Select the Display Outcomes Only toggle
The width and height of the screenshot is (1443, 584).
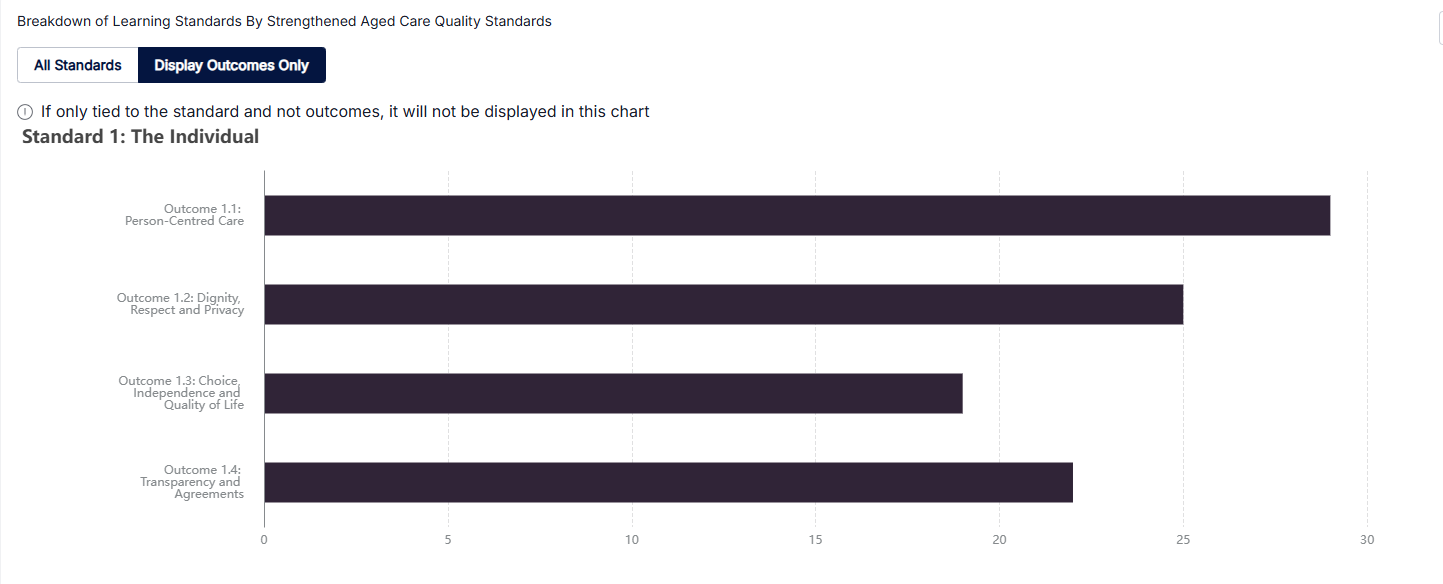tap(231, 65)
